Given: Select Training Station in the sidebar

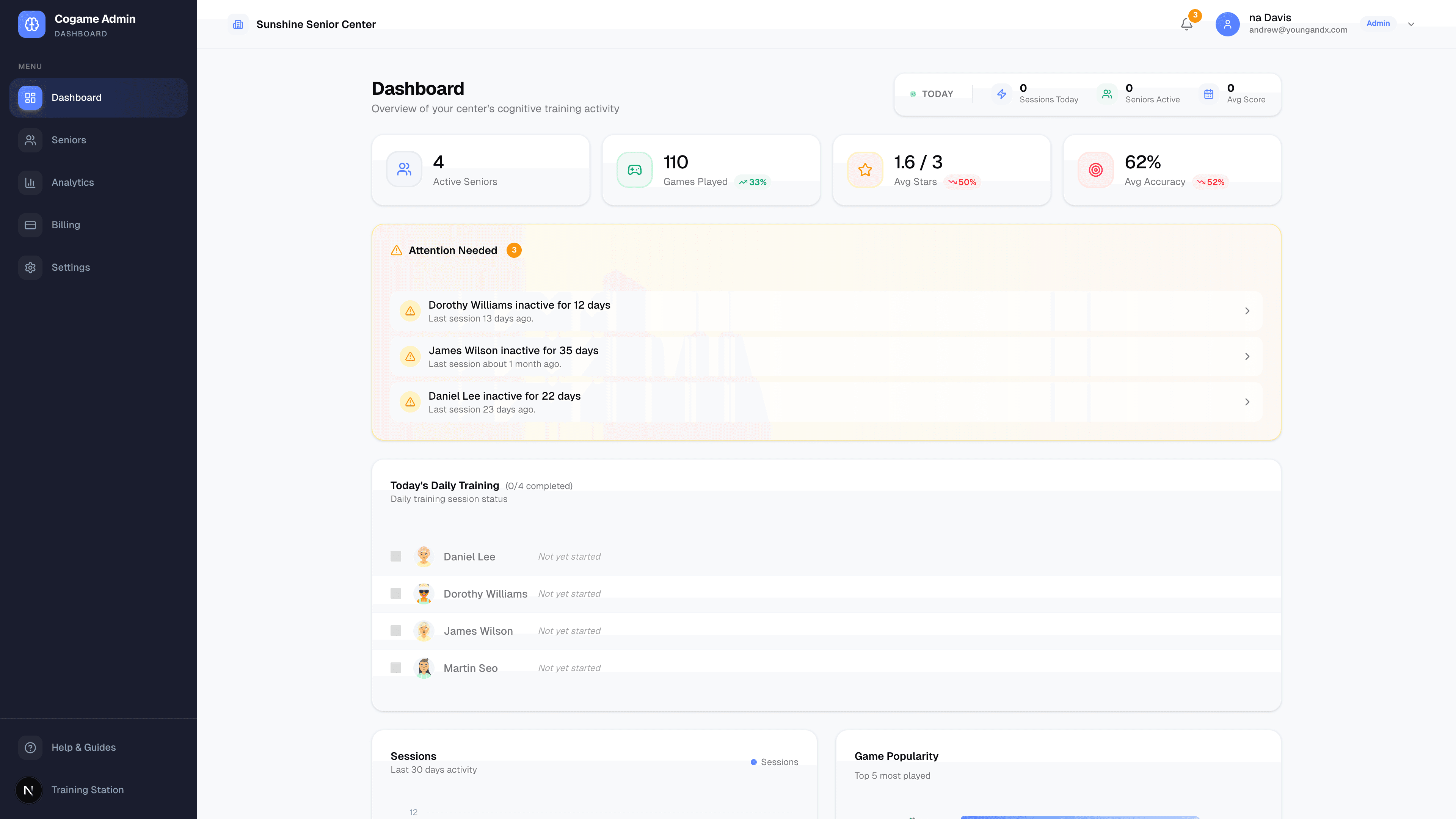Looking at the screenshot, I should pyautogui.click(x=88, y=789).
